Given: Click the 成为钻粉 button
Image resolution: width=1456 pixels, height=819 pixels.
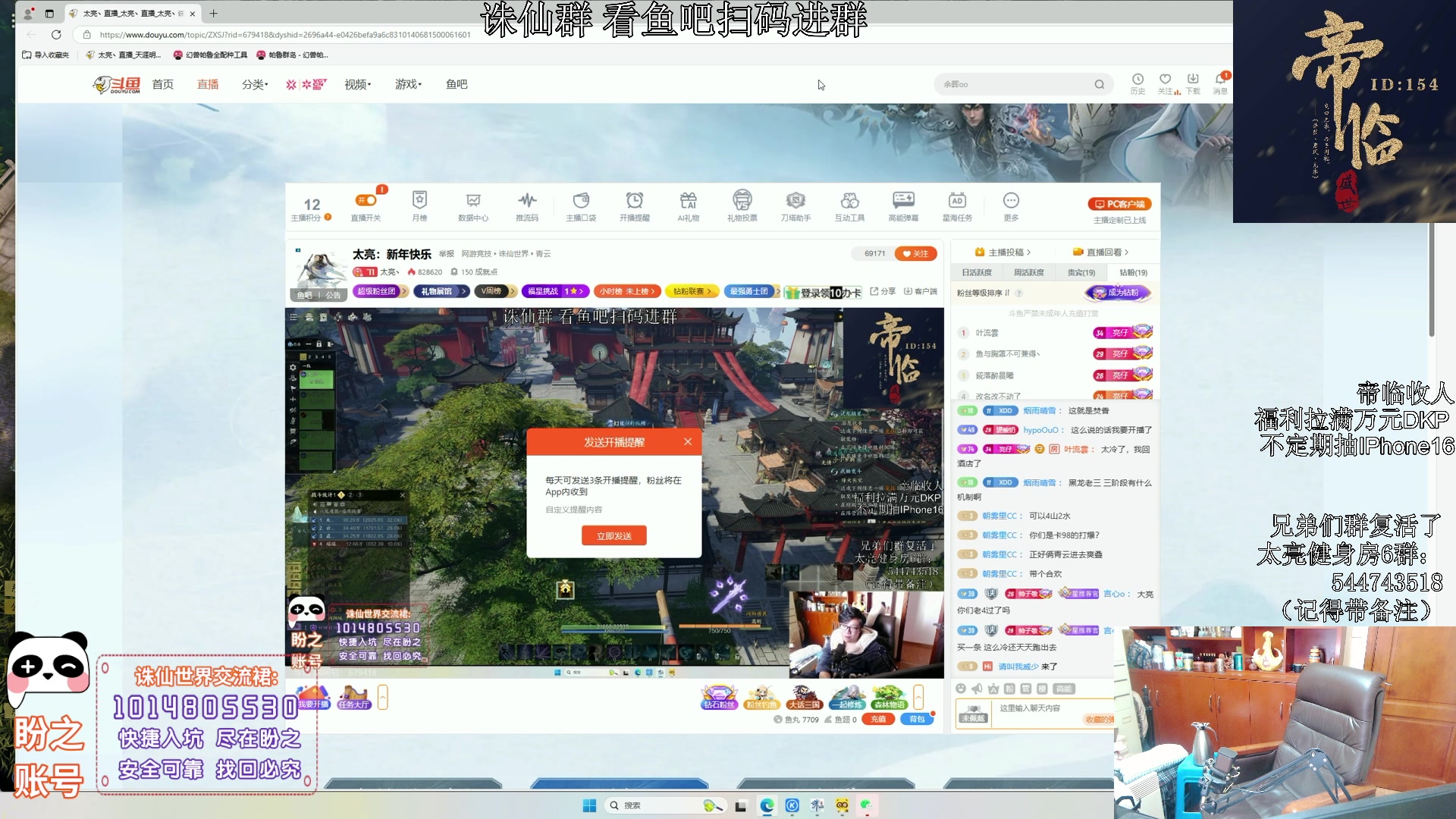Looking at the screenshot, I should coord(1119,293).
